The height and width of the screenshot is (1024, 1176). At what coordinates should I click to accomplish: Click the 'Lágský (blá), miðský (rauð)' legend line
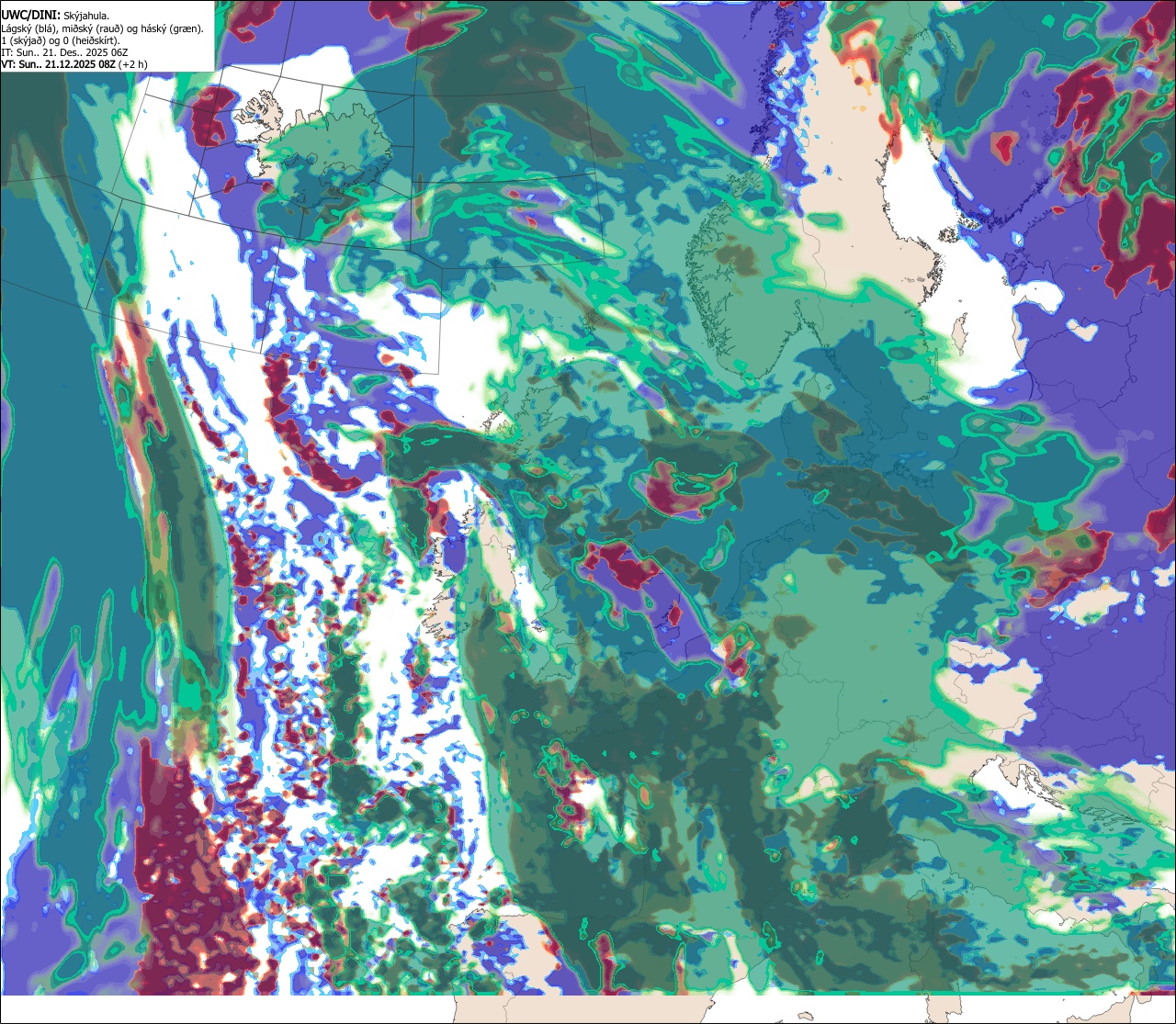click(102, 28)
